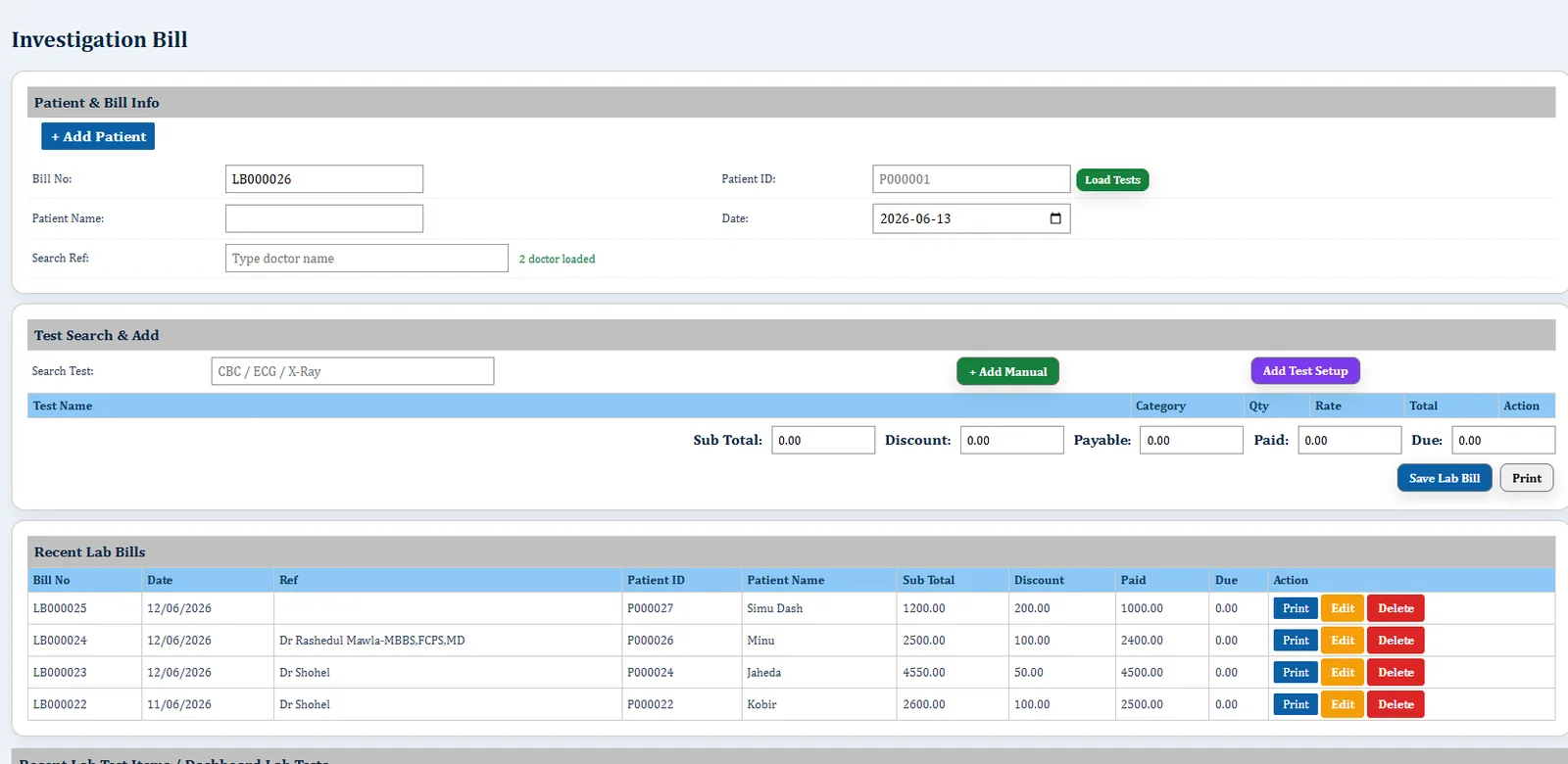This screenshot has height=764, width=1568.
Task: Click patient name Jaheda
Action: [x=763, y=673]
